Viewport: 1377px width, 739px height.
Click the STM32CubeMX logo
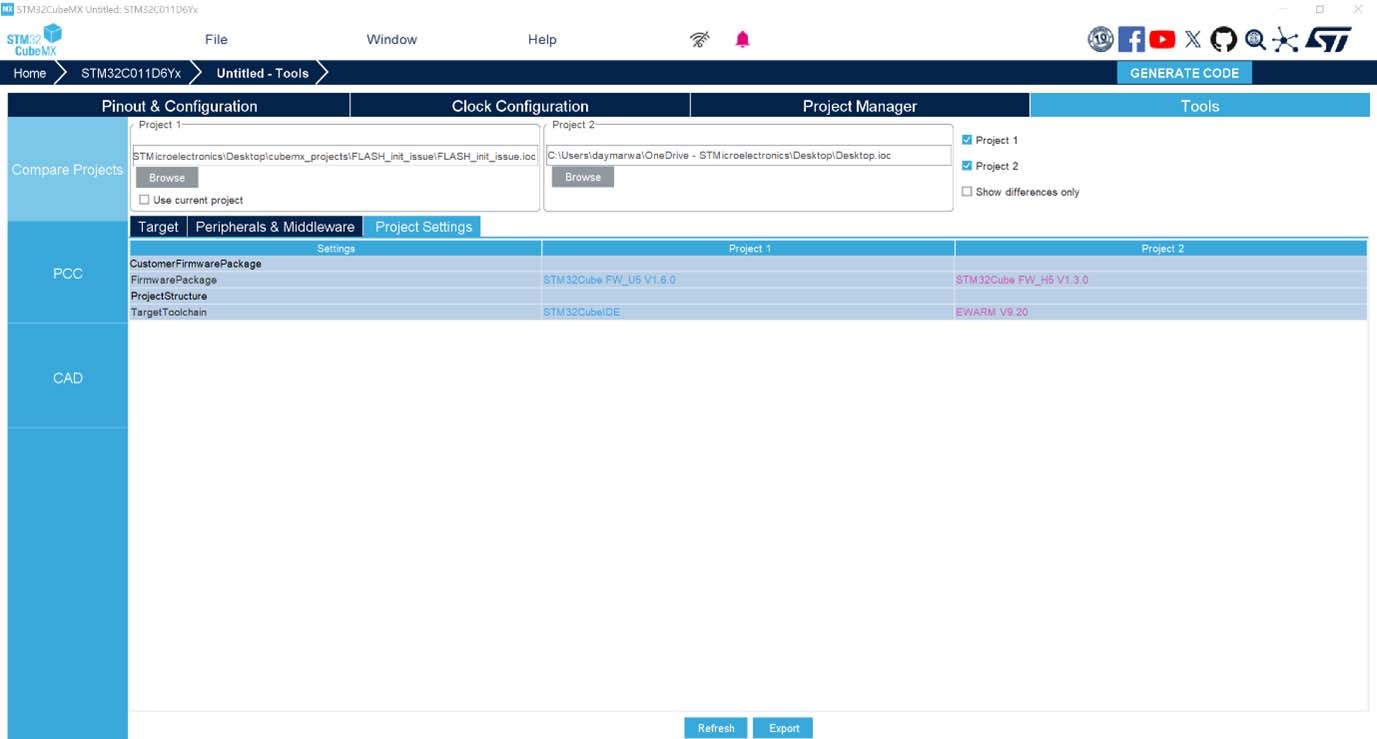pos(34,40)
